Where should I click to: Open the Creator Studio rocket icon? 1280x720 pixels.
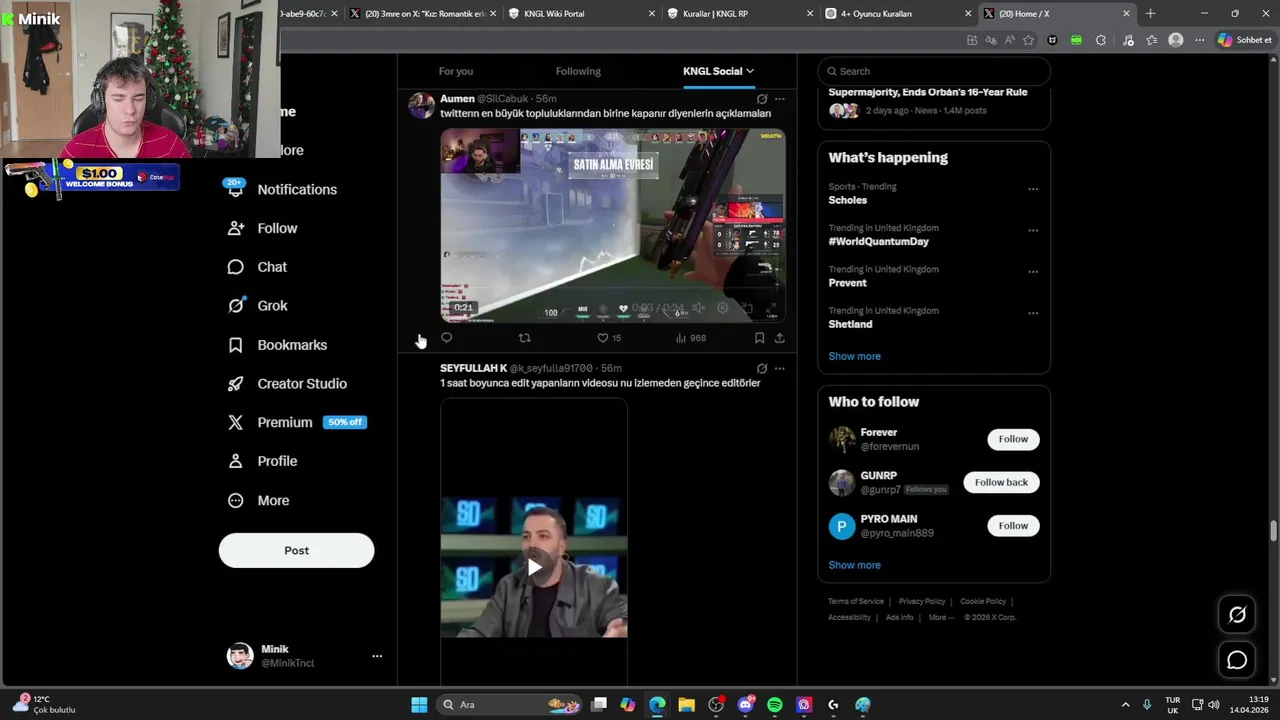pos(235,384)
